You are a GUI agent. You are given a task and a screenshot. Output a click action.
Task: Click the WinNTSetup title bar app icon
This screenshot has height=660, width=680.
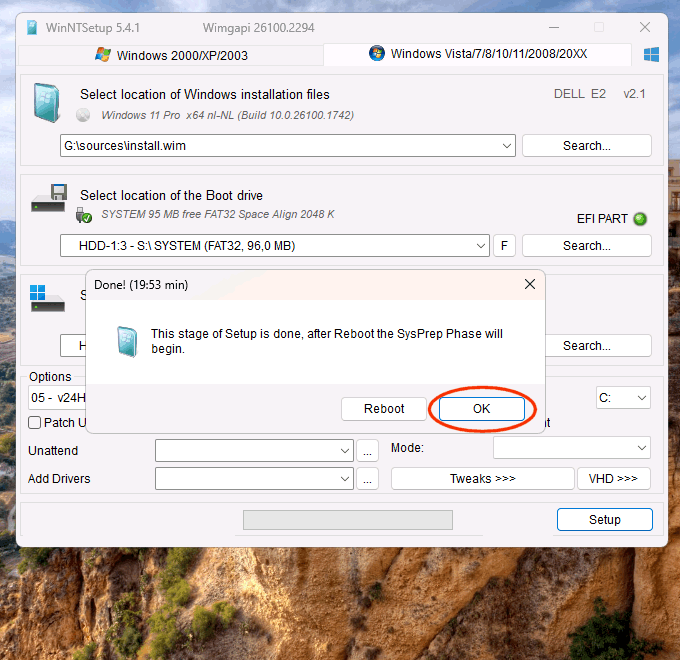tap(32, 27)
